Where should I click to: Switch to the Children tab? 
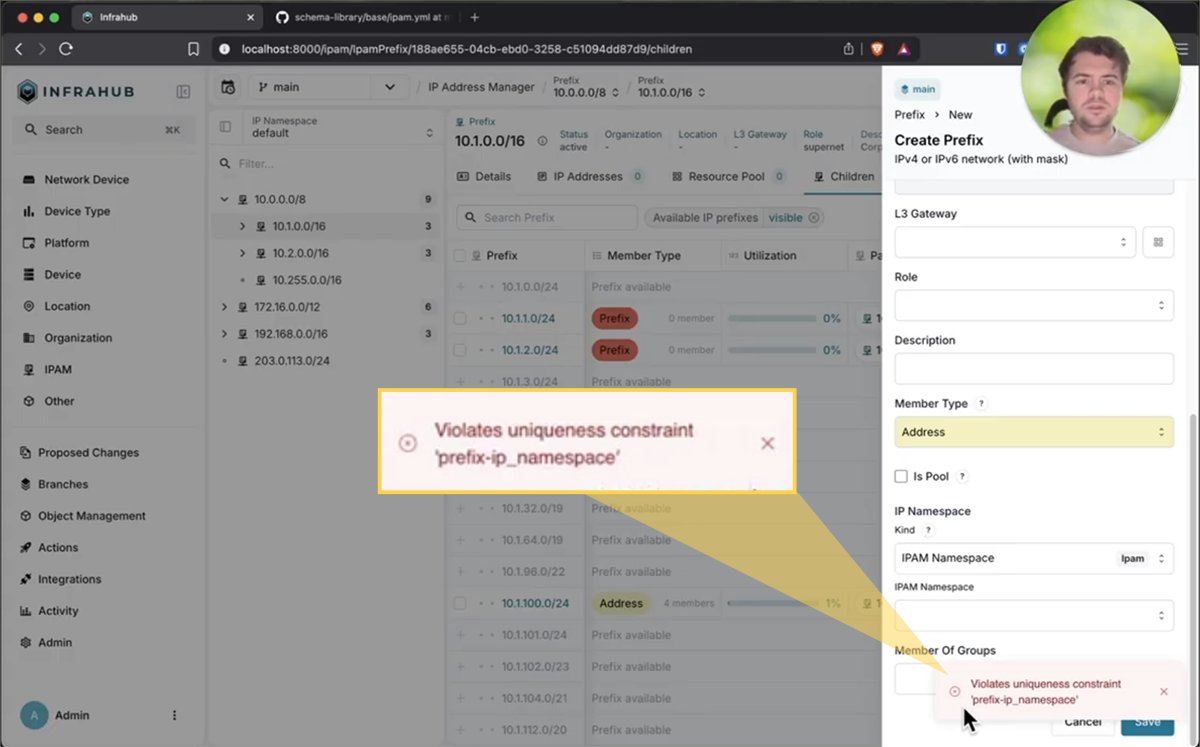(x=843, y=177)
